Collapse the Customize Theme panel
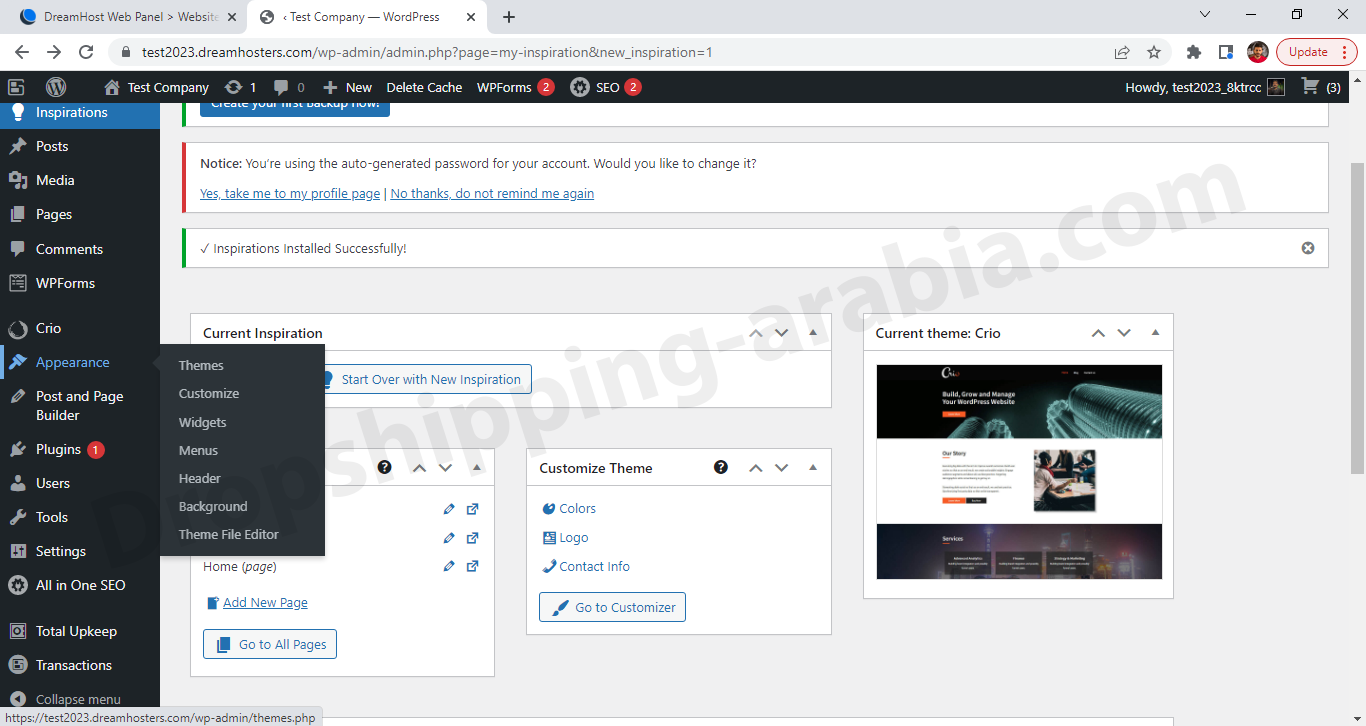This screenshot has height=726, width=1366. 813,467
